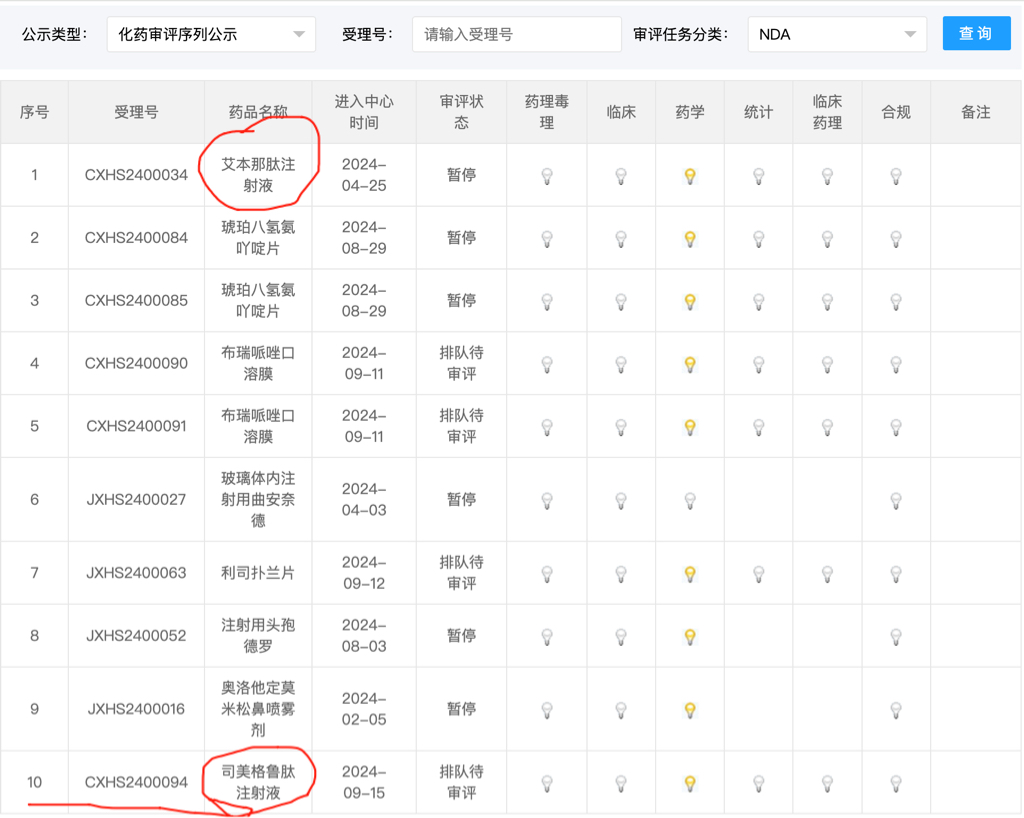Click status 排队待审评 for CXHS2400090
1024x818 pixels.
[x=461, y=363]
